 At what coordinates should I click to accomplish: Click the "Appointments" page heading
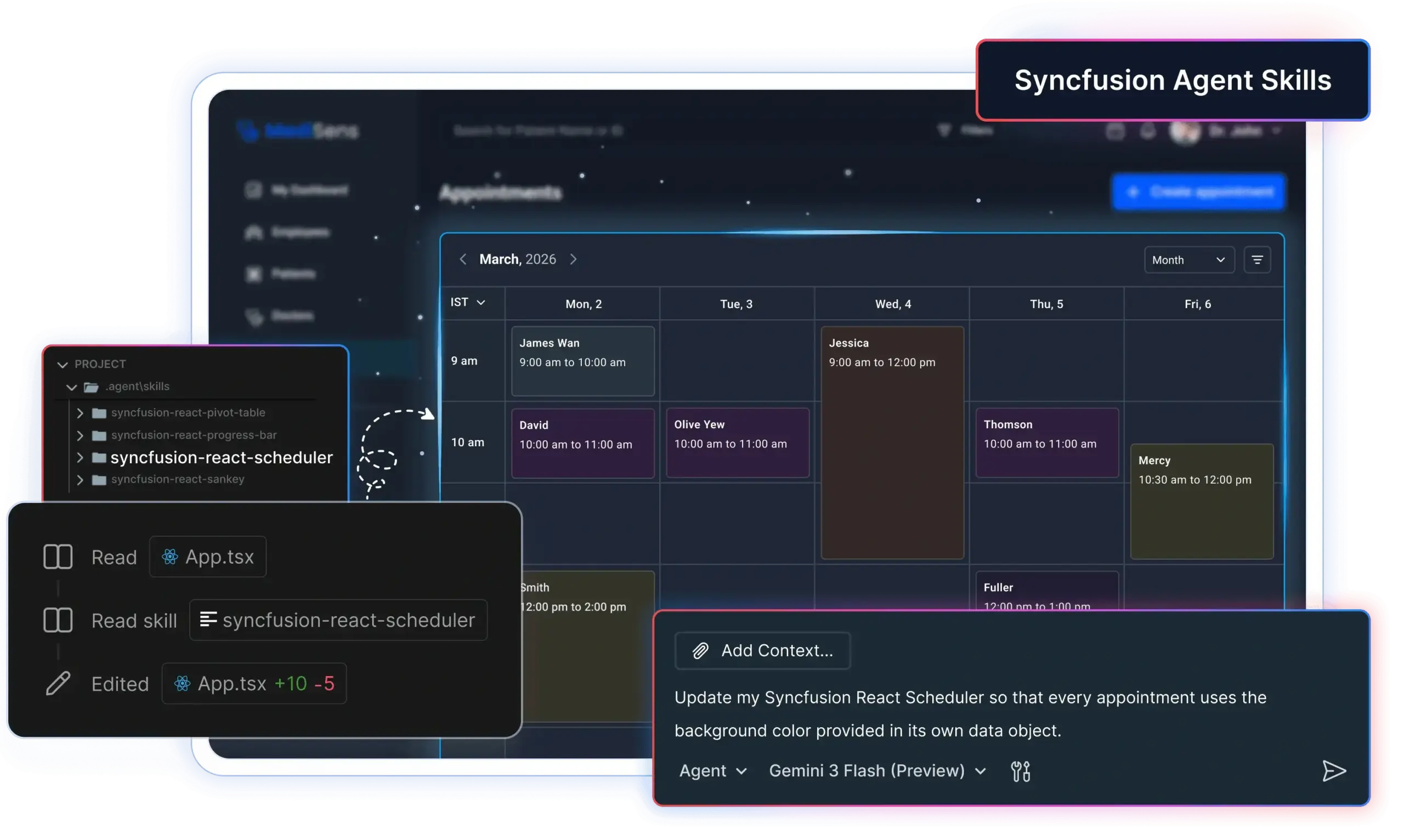501,192
